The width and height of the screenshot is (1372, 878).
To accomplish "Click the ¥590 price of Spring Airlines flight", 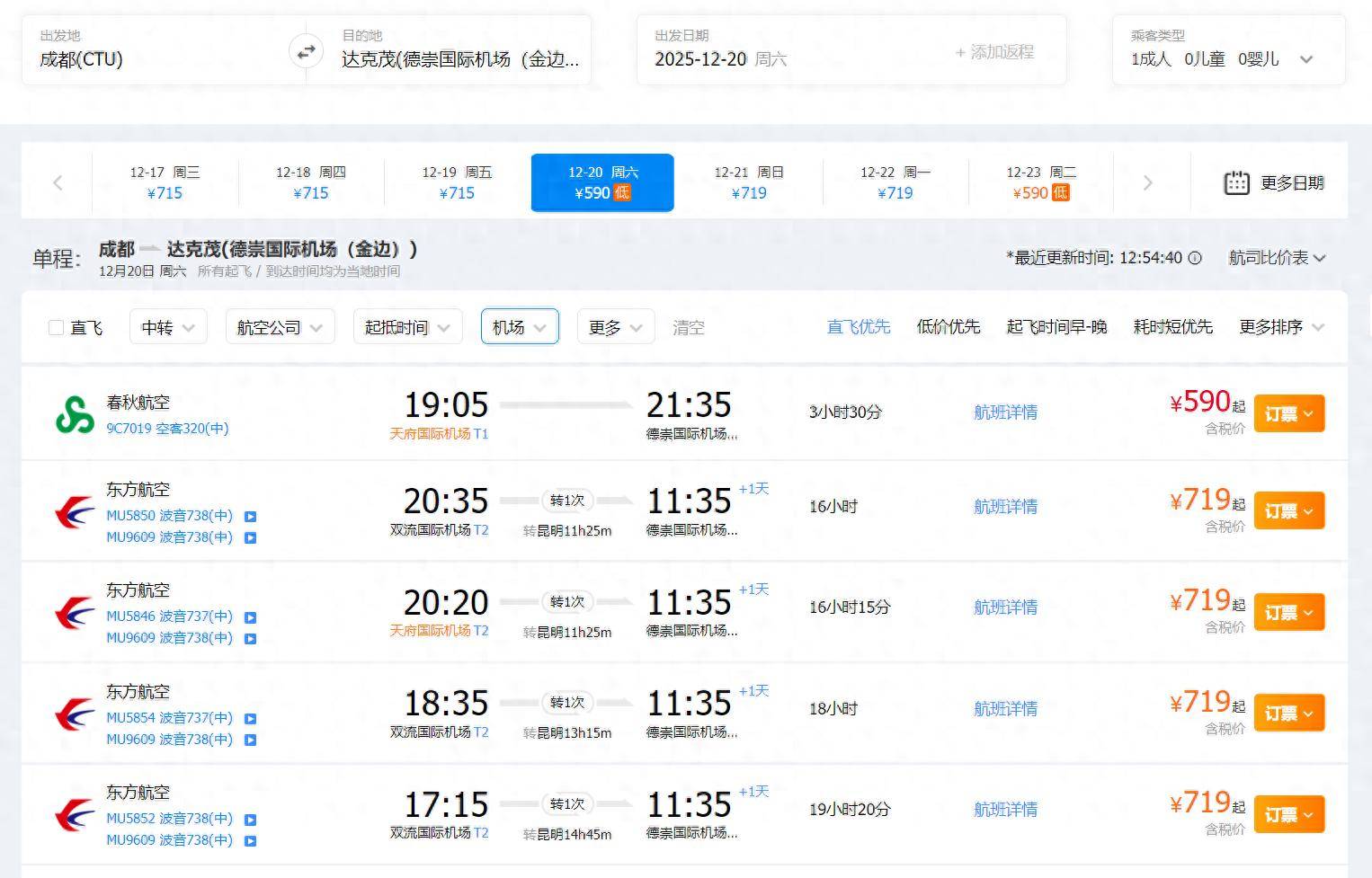I will (x=1201, y=402).
